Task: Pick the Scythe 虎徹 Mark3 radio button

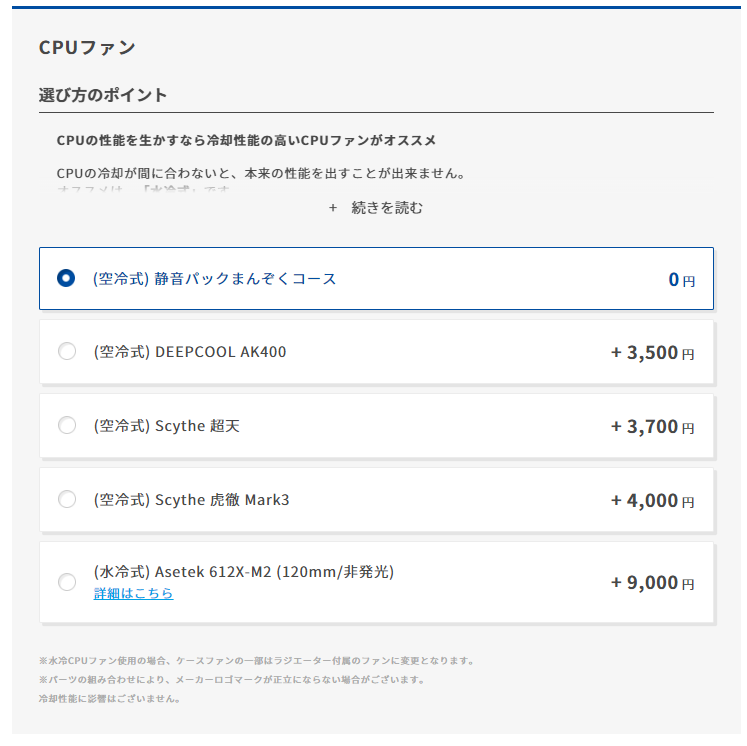Action: (67, 499)
